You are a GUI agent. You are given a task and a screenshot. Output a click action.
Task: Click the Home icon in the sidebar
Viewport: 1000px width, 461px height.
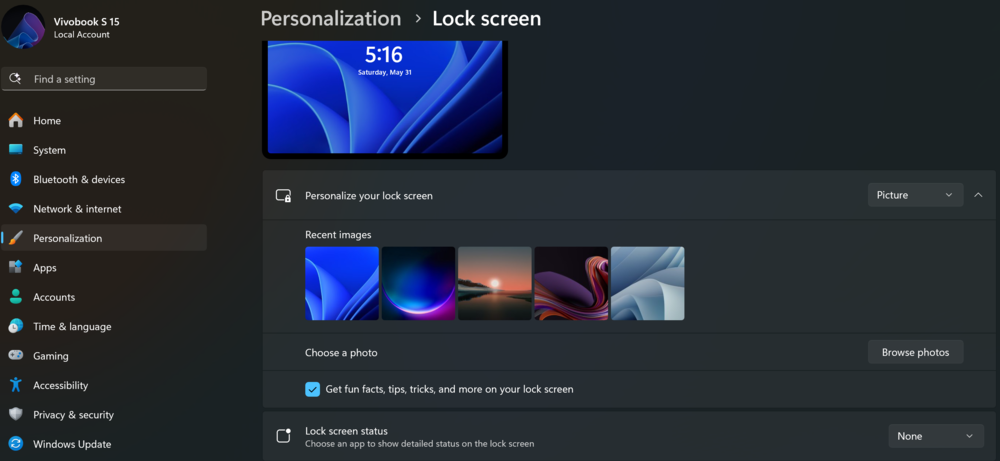tap(16, 121)
